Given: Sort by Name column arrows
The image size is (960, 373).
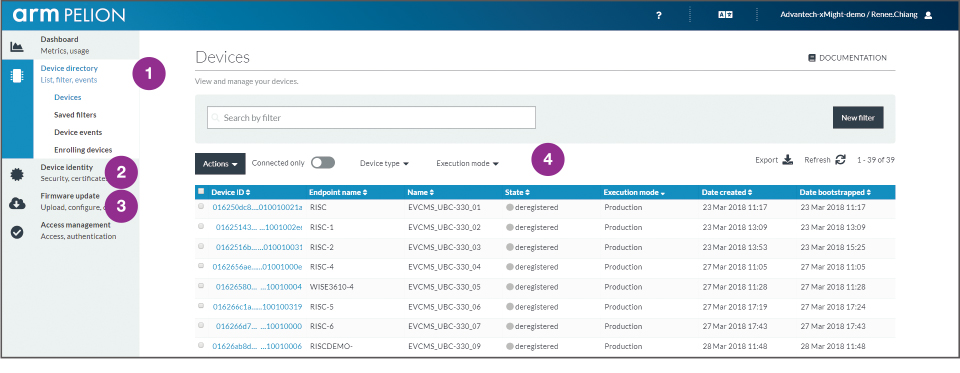Looking at the screenshot, I should pyautogui.click(x=432, y=192).
